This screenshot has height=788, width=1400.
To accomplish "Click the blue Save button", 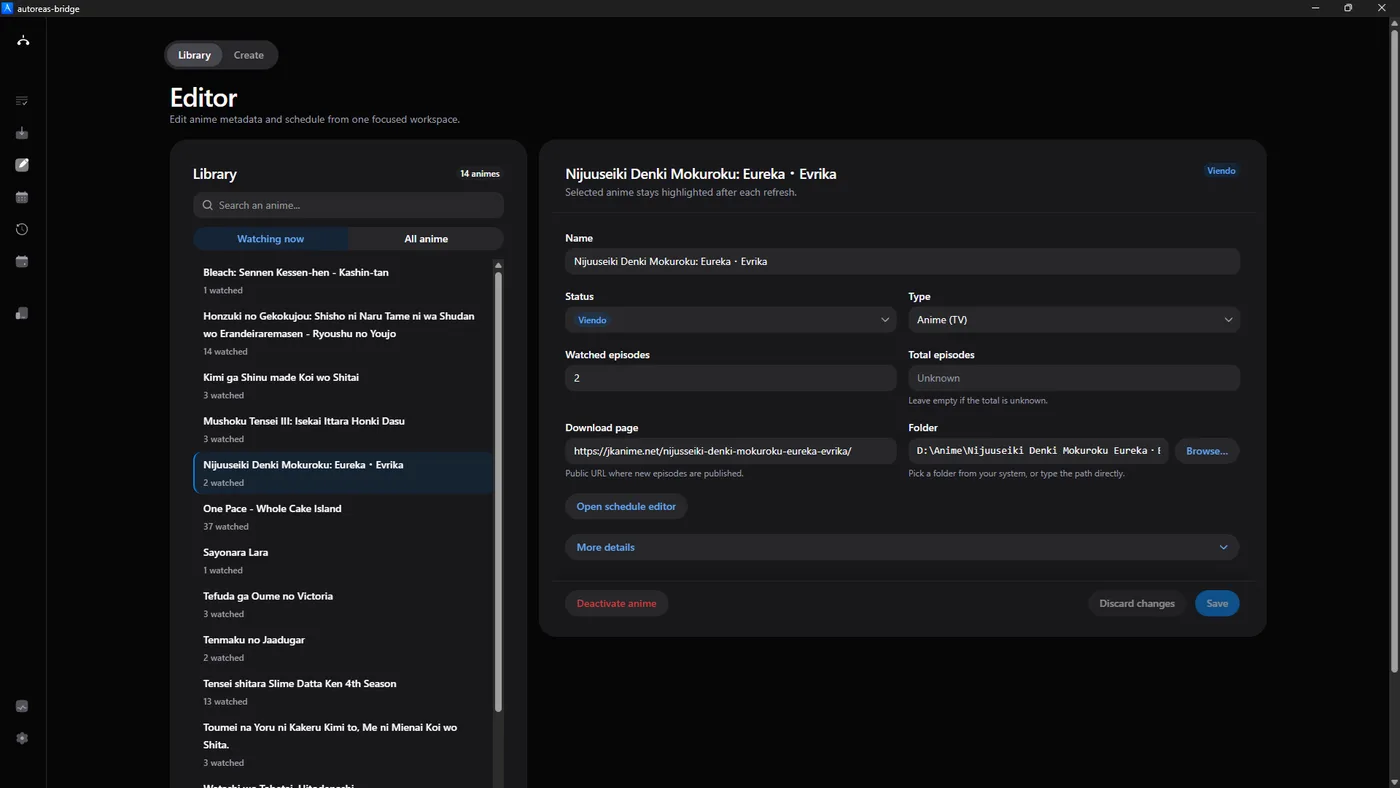I will point(1217,603).
